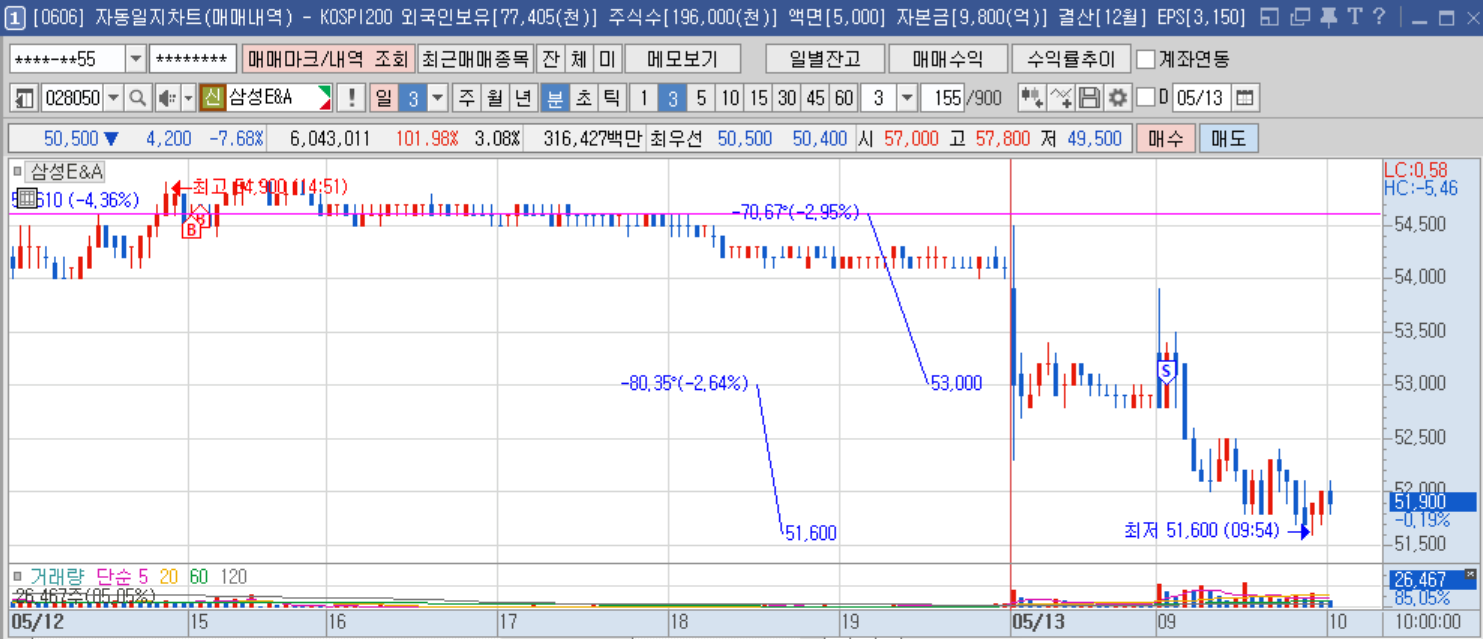Click the account password field
The image size is (1483, 639).
pos(193,59)
